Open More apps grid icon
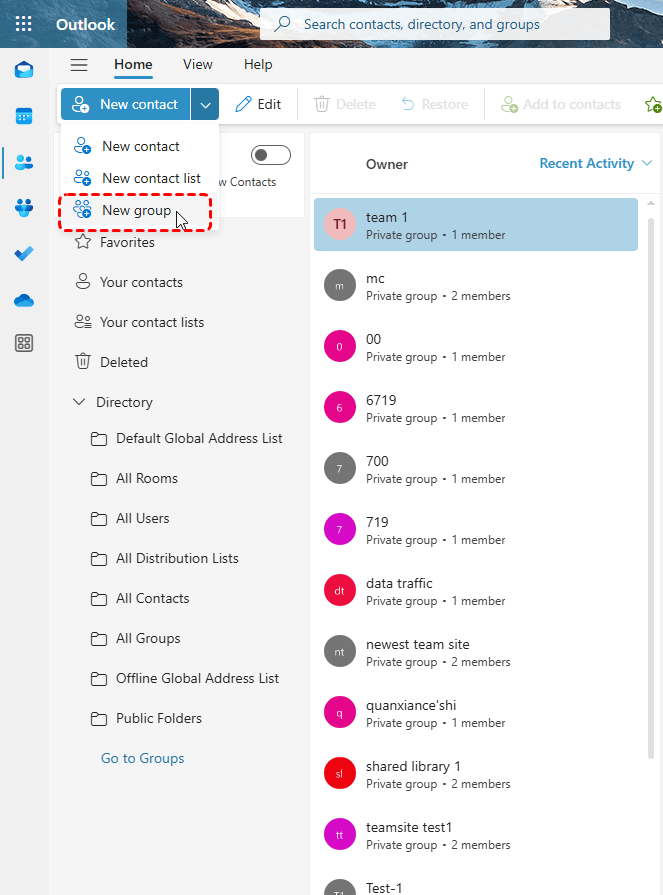The width and height of the screenshot is (663, 895). point(24,344)
